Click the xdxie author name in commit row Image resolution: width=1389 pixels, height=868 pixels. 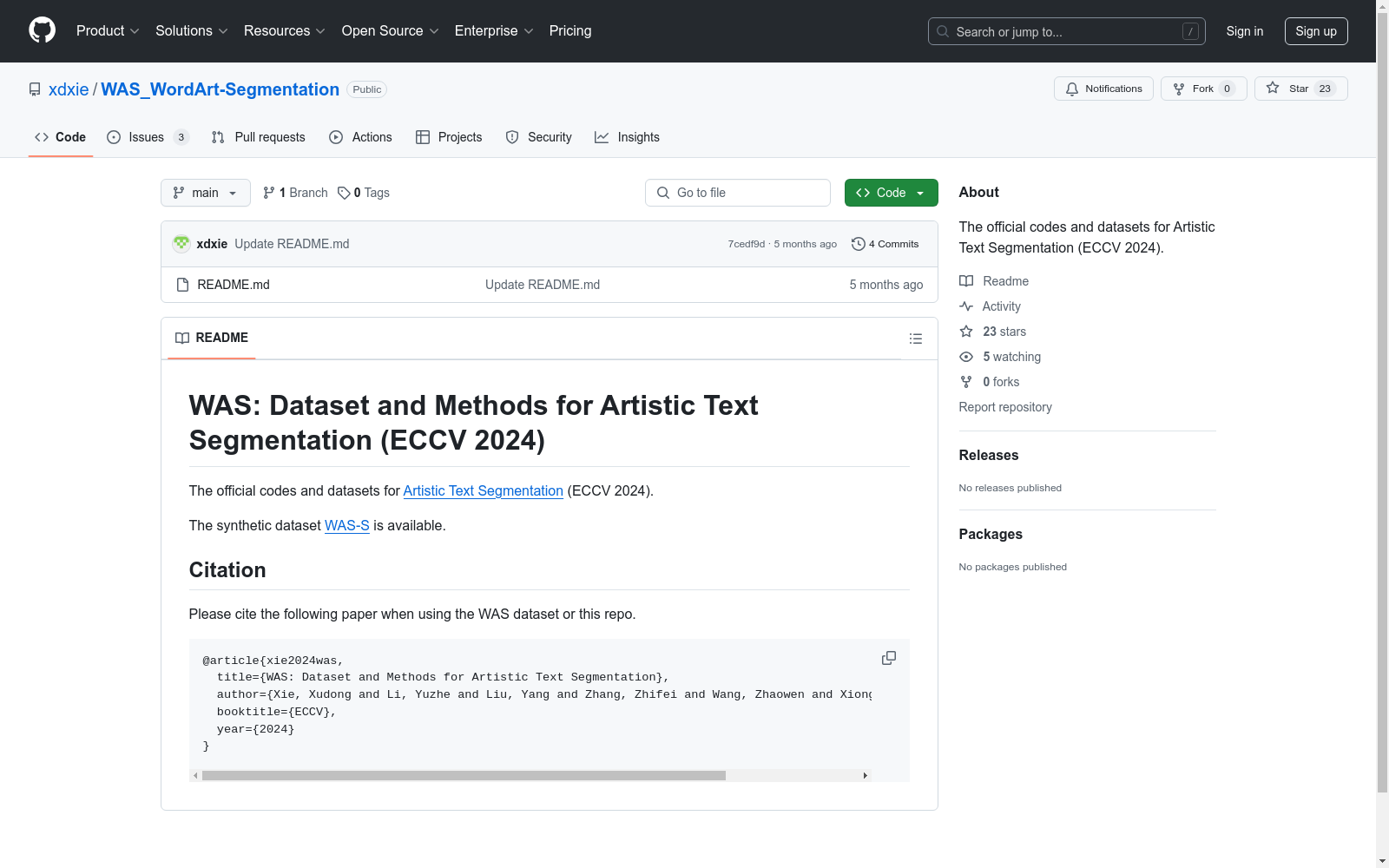coord(212,244)
